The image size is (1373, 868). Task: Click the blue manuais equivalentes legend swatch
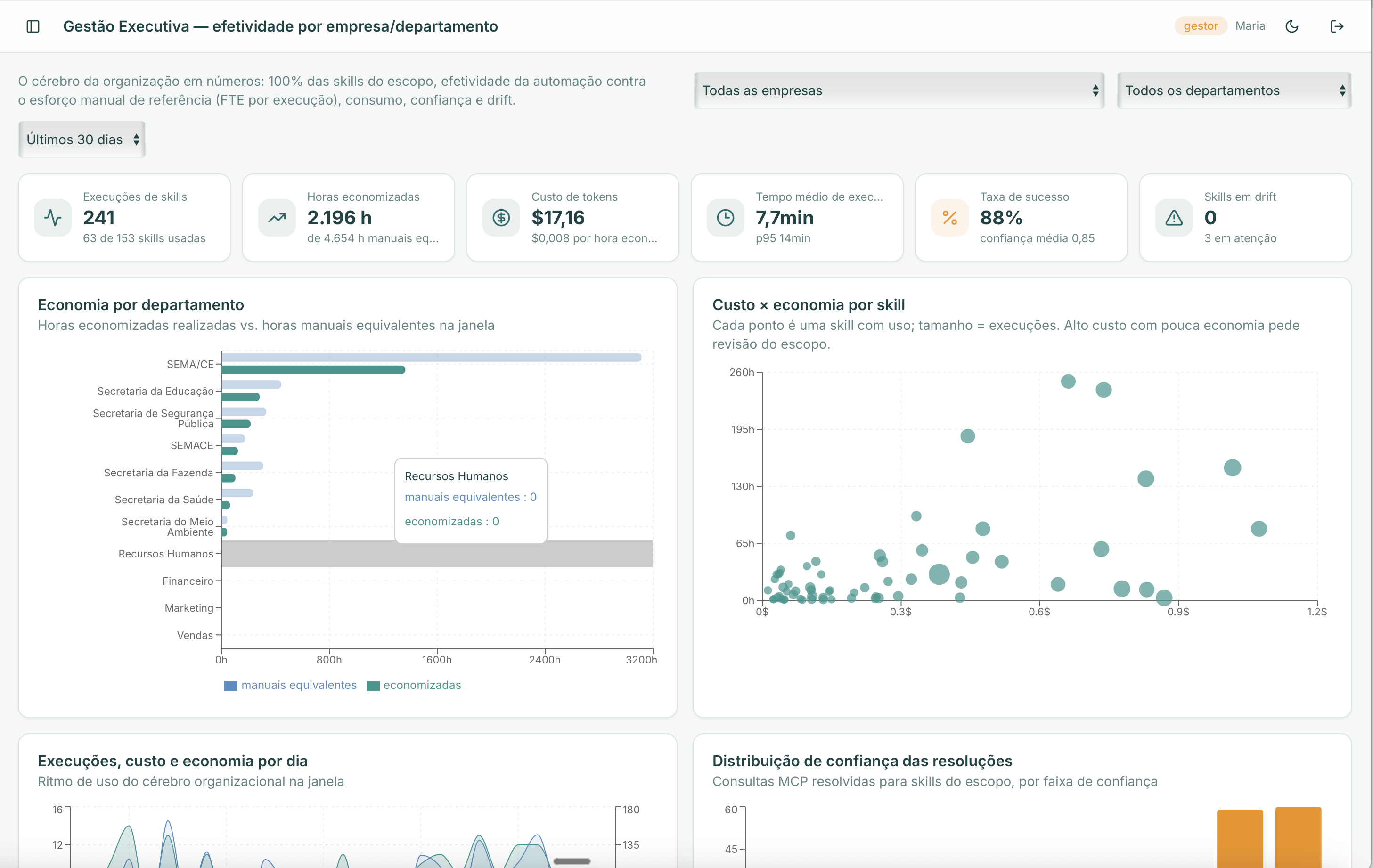pos(231,686)
